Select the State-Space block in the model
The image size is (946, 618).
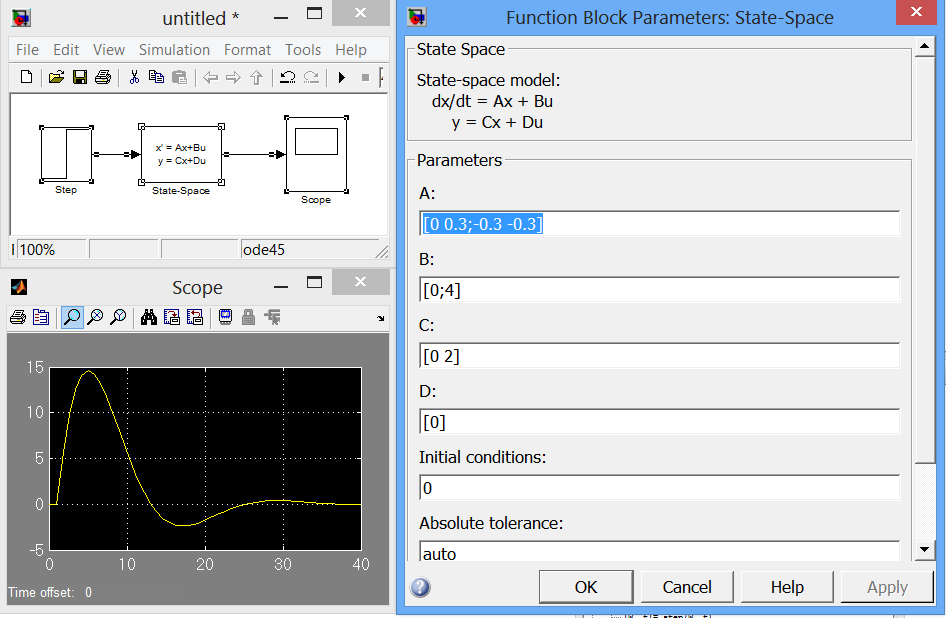click(x=181, y=154)
